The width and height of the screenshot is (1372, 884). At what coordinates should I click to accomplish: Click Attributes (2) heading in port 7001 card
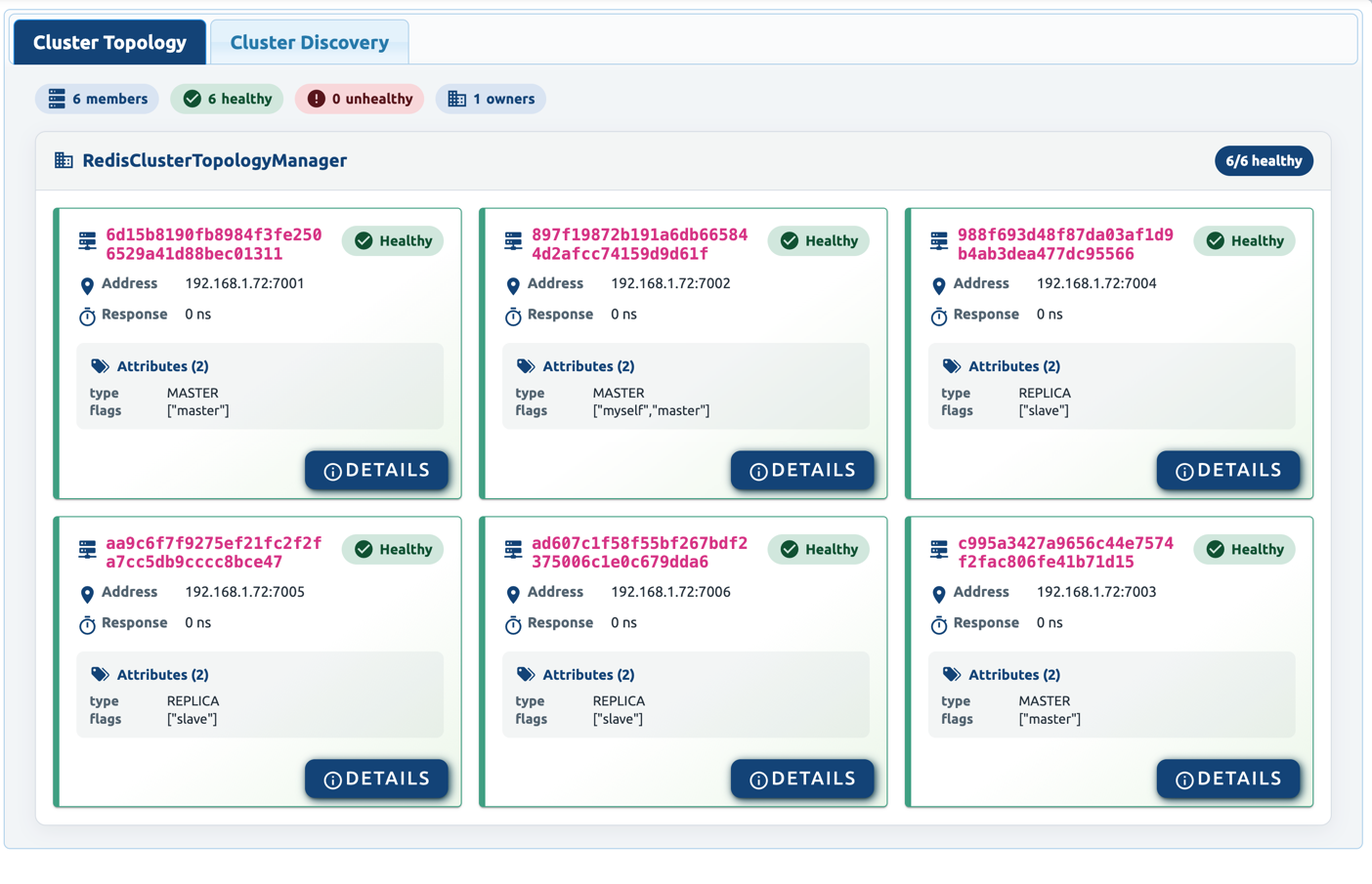coord(162,366)
